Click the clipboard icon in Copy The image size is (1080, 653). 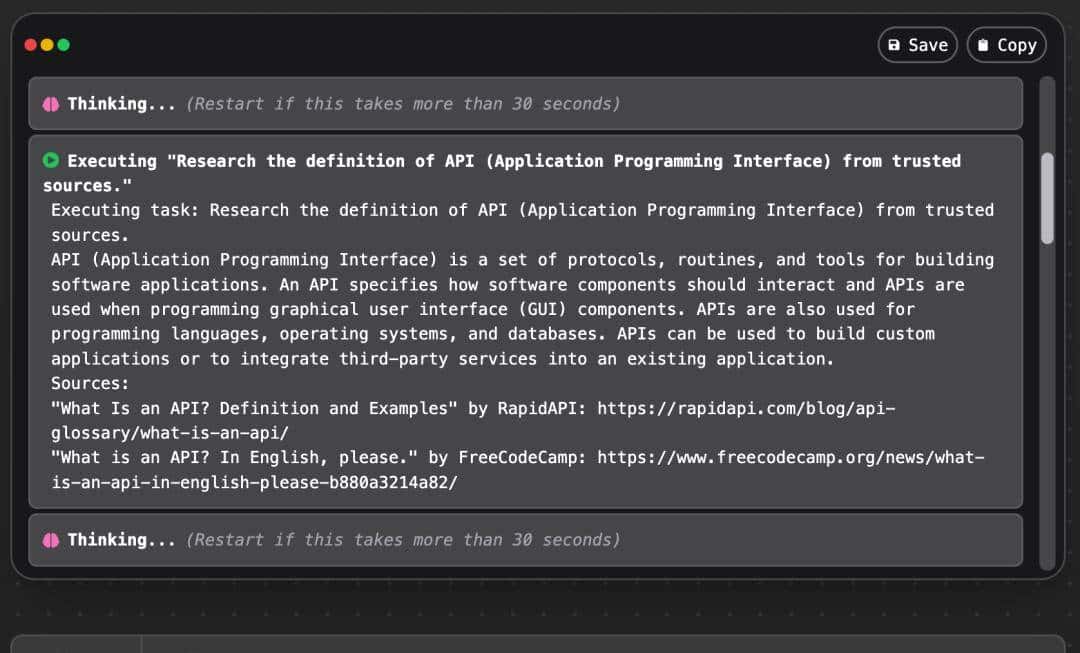click(983, 45)
